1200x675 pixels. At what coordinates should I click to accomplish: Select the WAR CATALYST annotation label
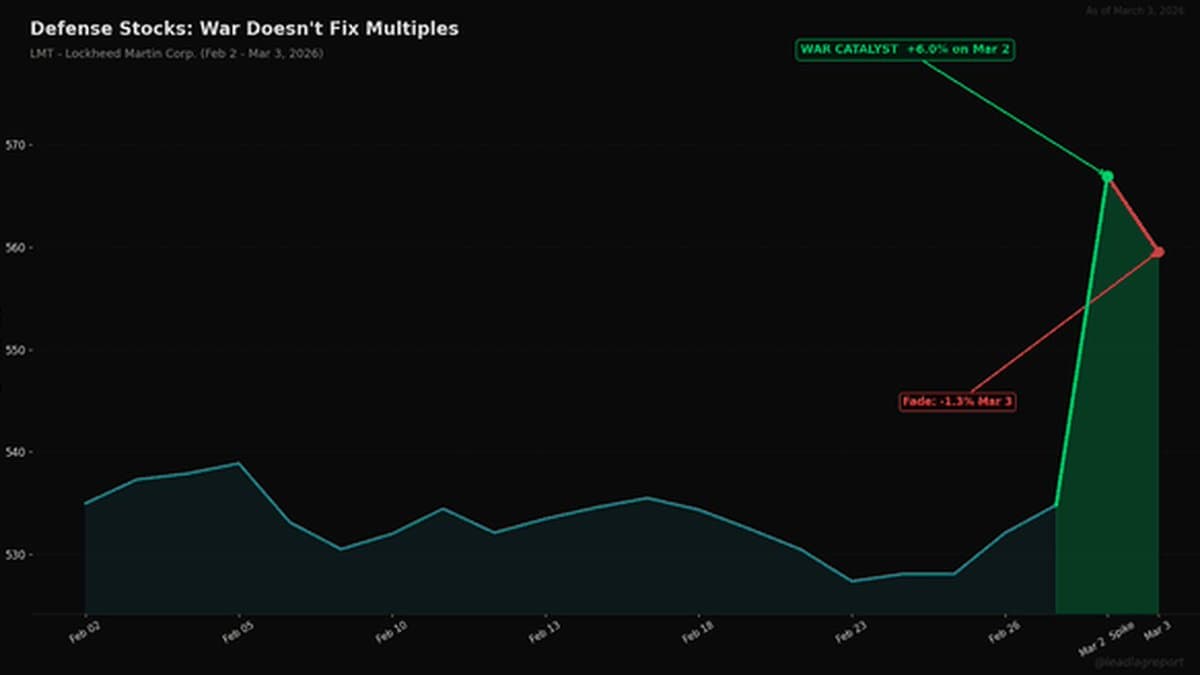pyautogui.click(x=906, y=49)
